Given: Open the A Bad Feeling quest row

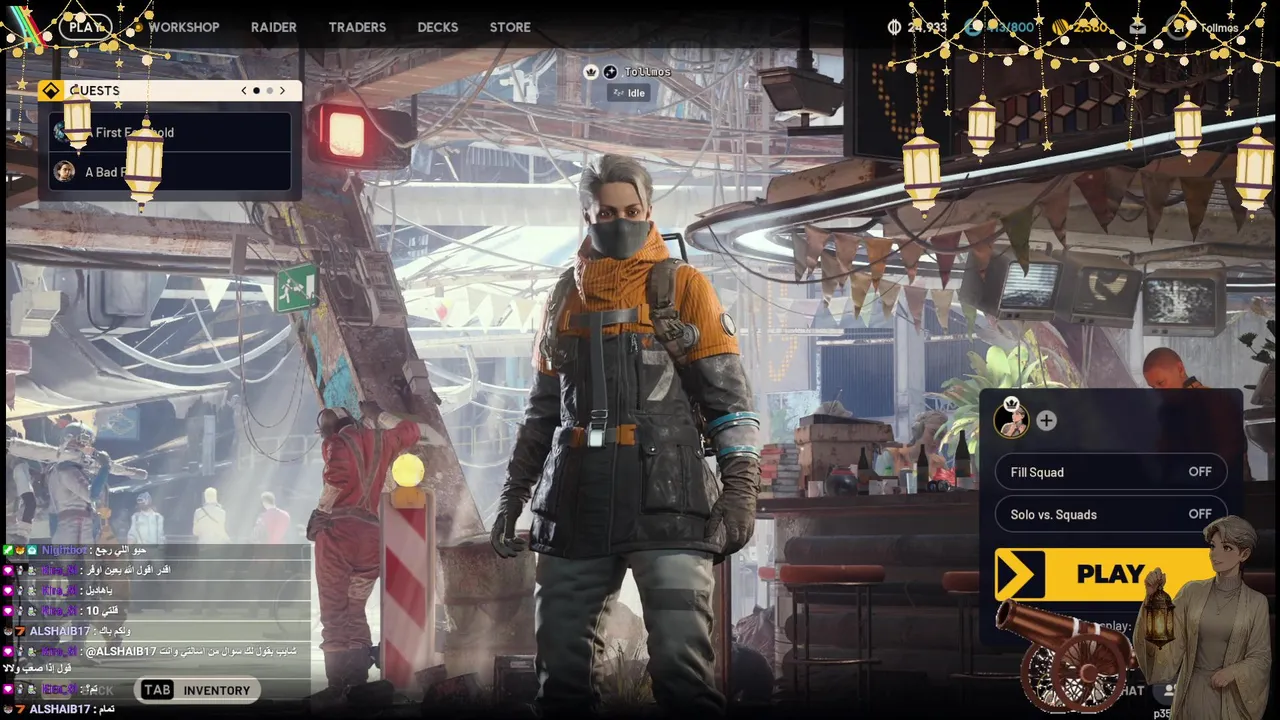Looking at the screenshot, I should 170,172.
